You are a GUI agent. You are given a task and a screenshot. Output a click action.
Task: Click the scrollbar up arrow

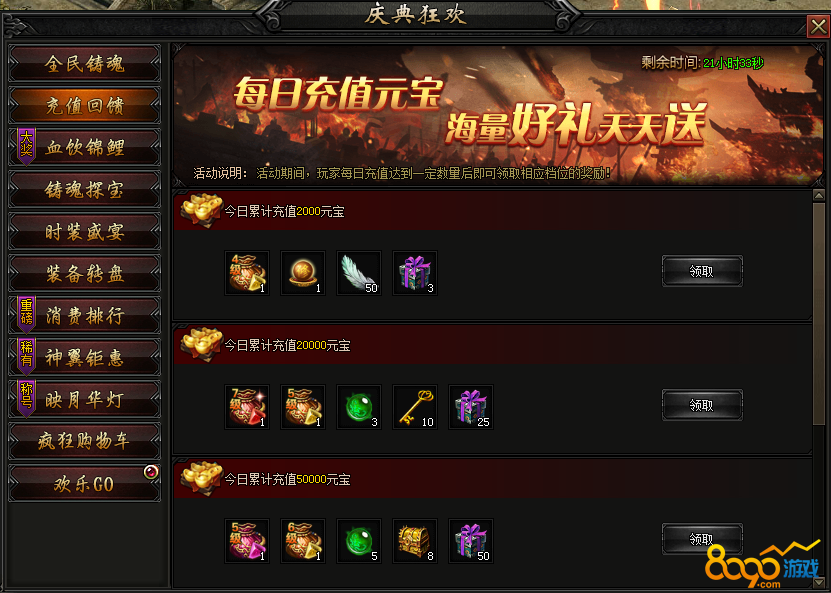(819, 195)
